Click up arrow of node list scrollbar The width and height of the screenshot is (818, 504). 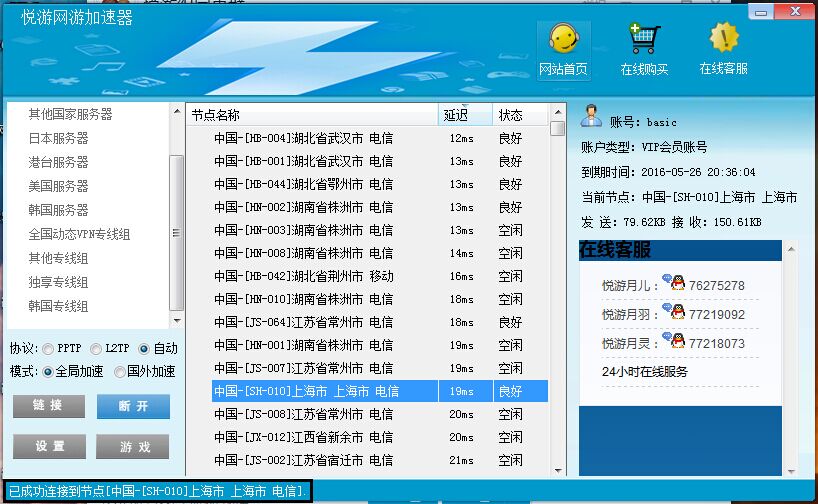click(558, 112)
